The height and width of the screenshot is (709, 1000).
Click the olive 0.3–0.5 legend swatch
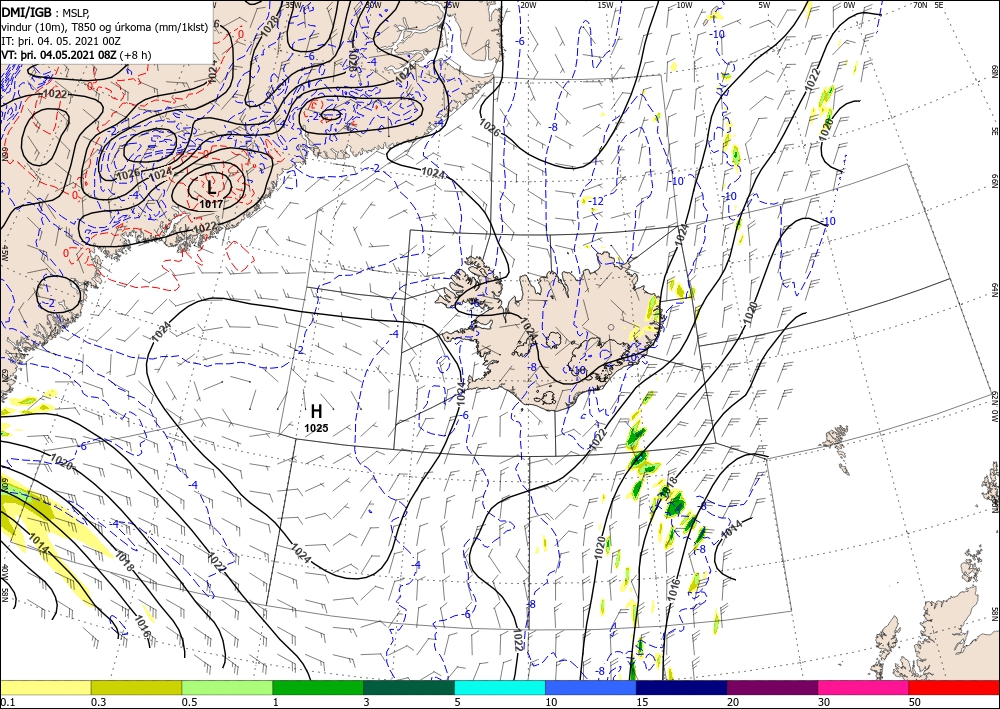tap(136, 687)
